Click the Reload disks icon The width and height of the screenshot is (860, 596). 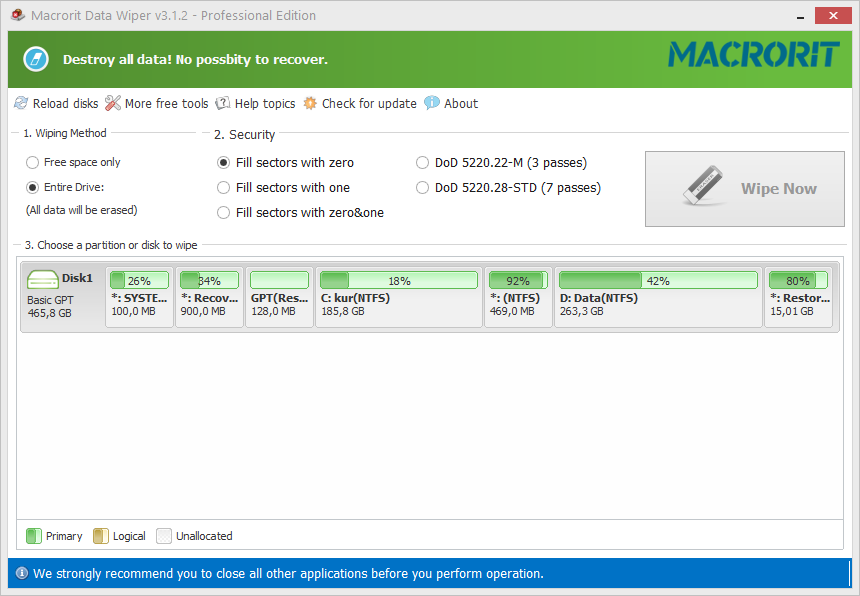click(x=21, y=103)
